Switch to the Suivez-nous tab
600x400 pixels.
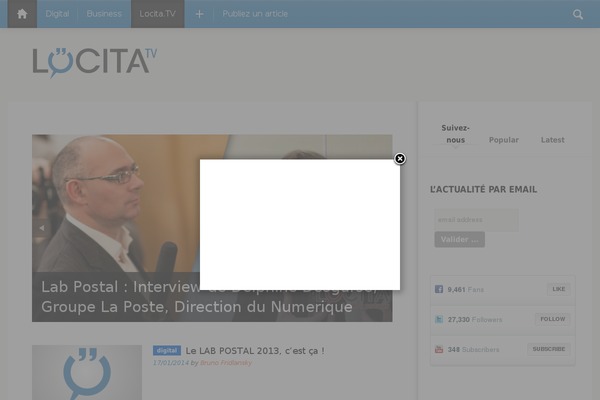455,134
